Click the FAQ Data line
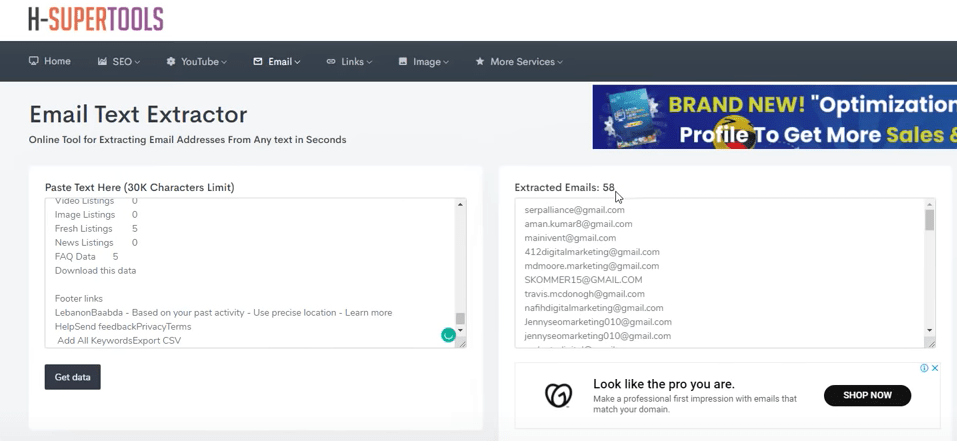This screenshot has width=957, height=441. [87, 257]
